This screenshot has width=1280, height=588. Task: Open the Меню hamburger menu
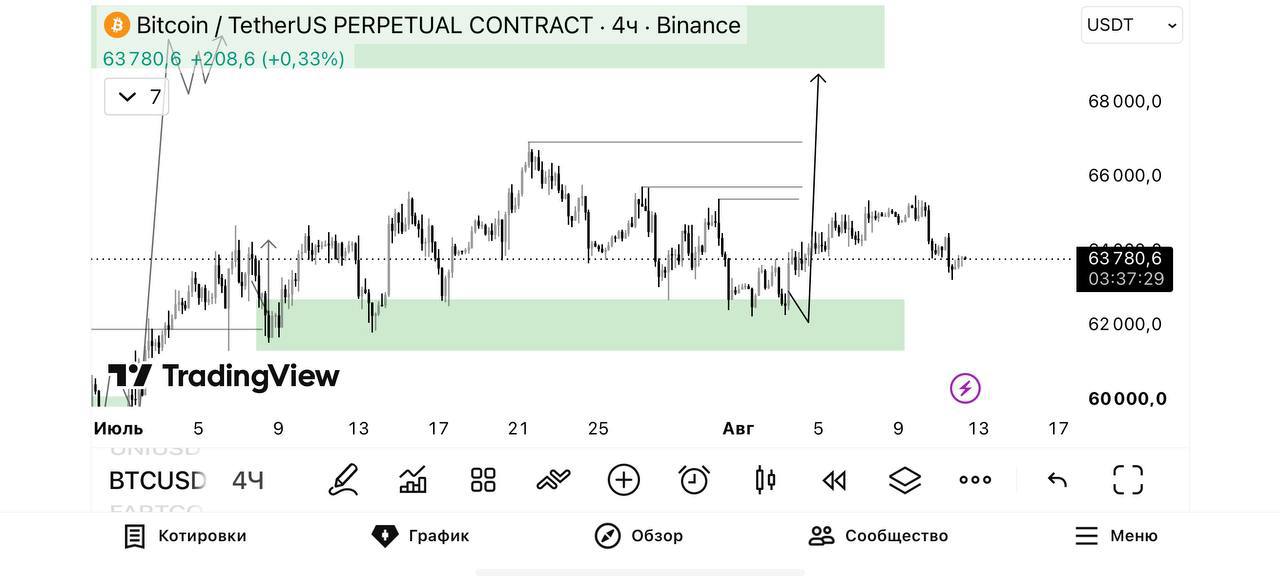tap(1116, 536)
